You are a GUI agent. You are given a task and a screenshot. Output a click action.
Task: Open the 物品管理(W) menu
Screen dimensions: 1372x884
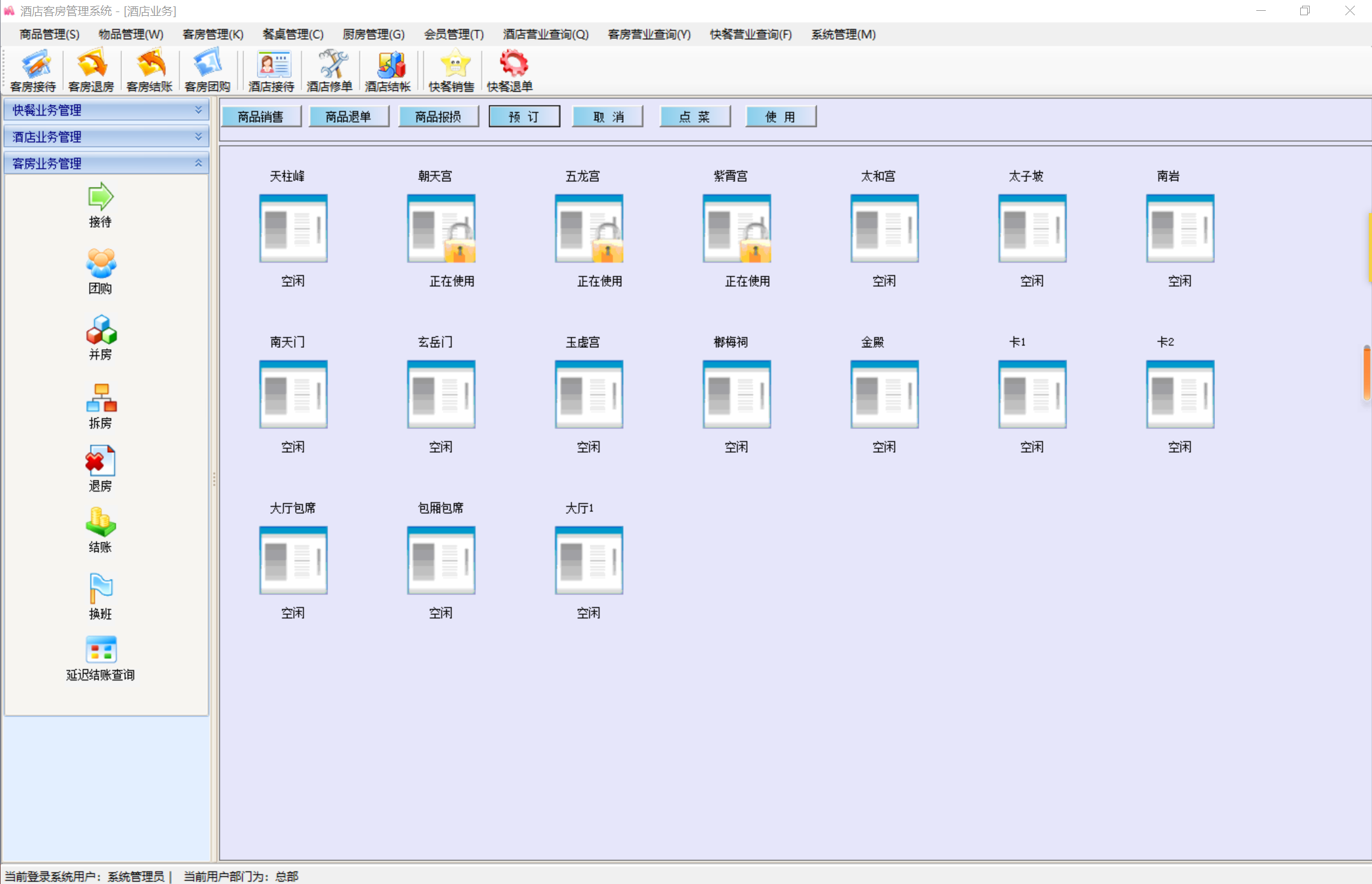pyautogui.click(x=131, y=34)
